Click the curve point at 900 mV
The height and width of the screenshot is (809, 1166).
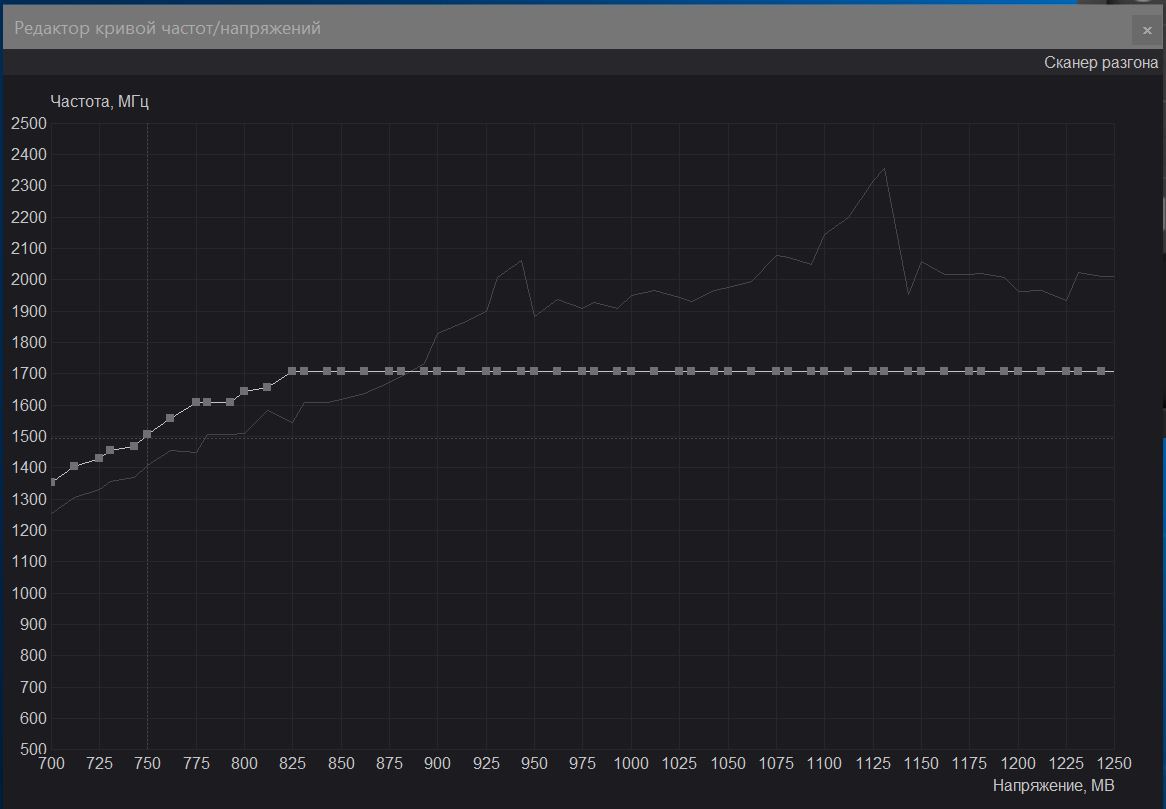[x=437, y=371]
